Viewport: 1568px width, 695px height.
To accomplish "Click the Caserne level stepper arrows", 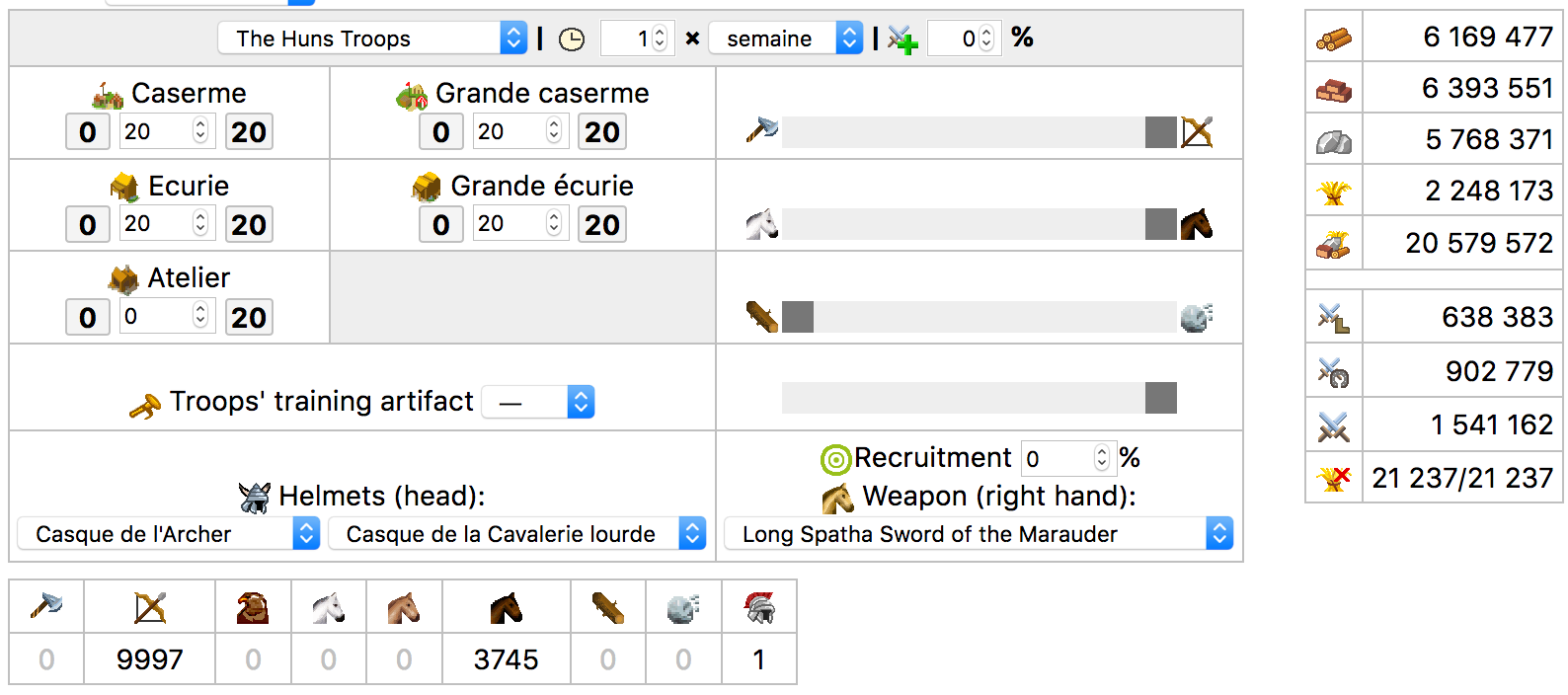I will (x=200, y=131).
